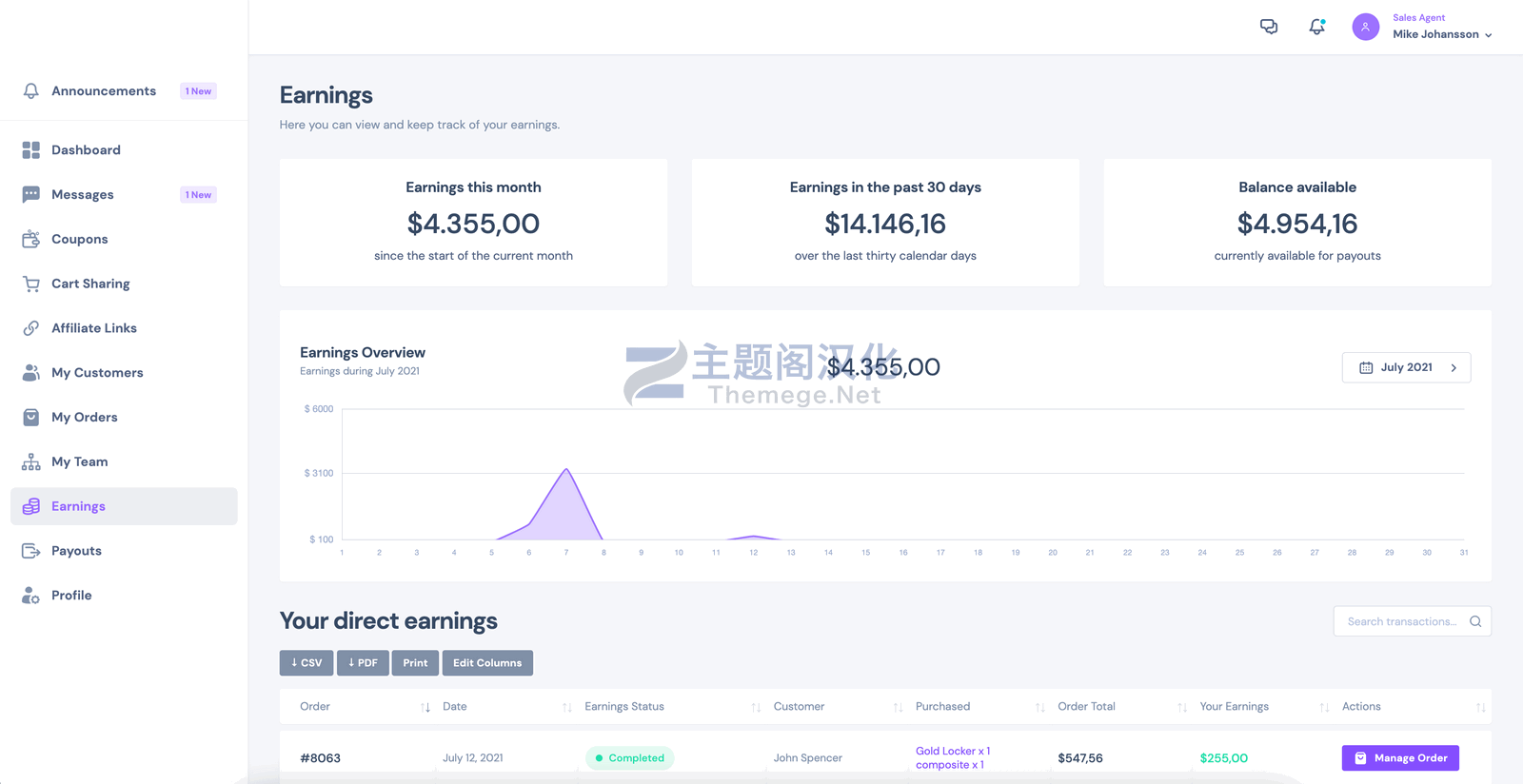
Task: Go to next month with chevron arrow
Action: pyautogui.click(x=1454, y=368)
